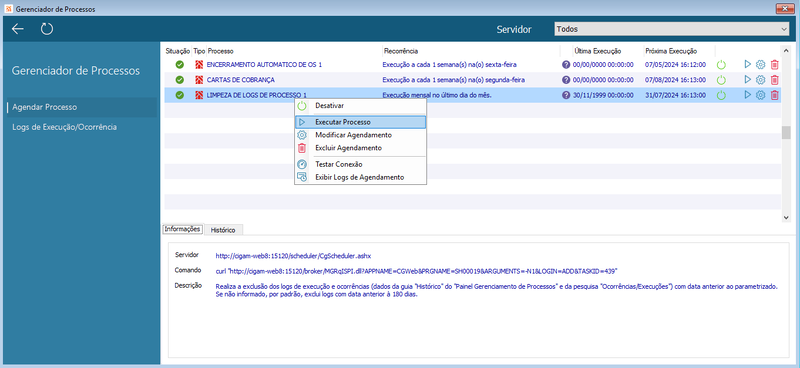Choose Exibir Logs de Agendamento menu entry
The width and height of the screenshot is (800, 368).
(x=360, y=177)
